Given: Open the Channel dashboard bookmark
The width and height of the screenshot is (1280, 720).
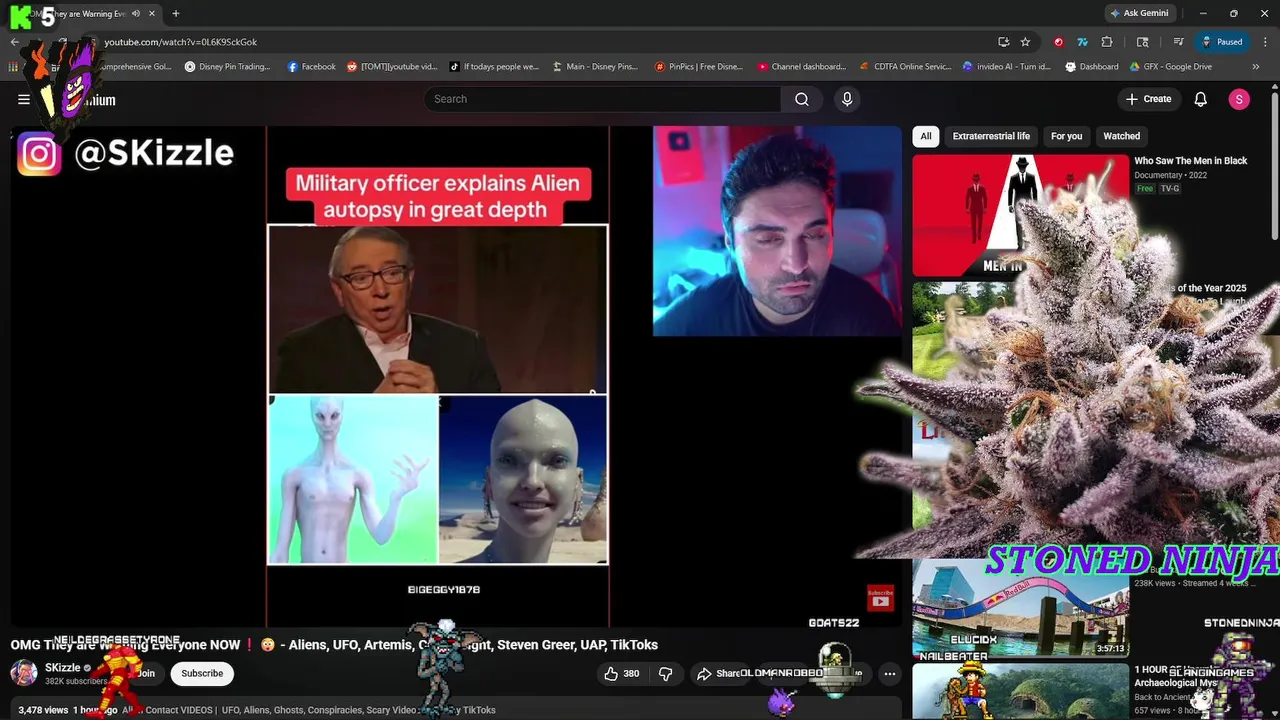Looking at the screenshot, I should [x=802, y=67].
